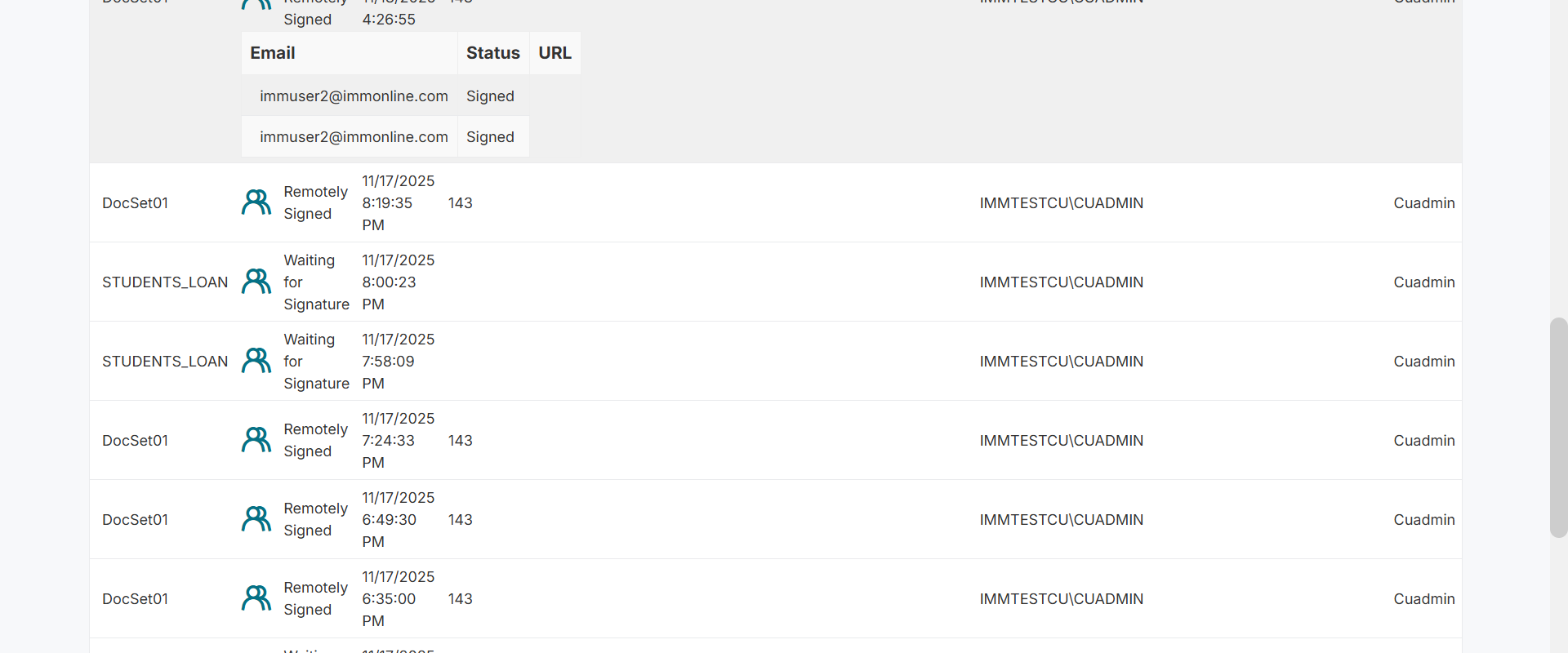Toggle the signers icon in the 6:35:00 PM row
This screenshot has width=1568, height=653.
click(x=256, y=598)
